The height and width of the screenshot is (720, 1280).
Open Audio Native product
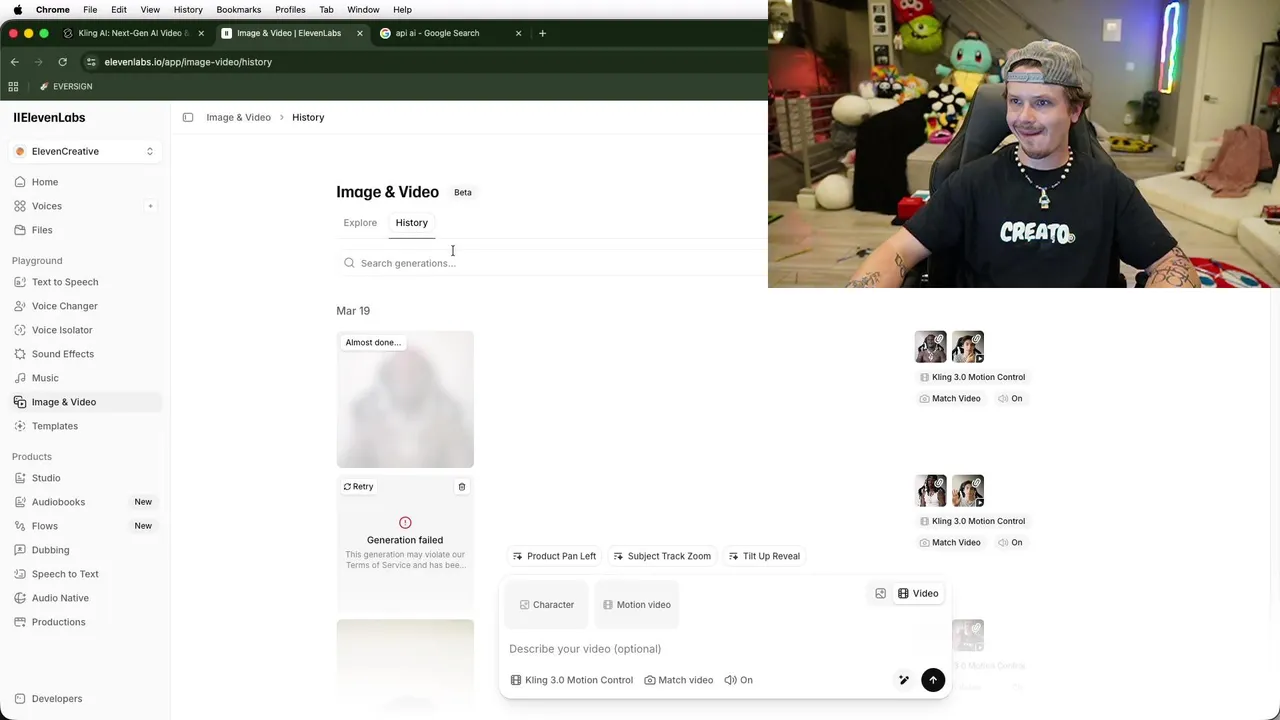click(60, 598)
